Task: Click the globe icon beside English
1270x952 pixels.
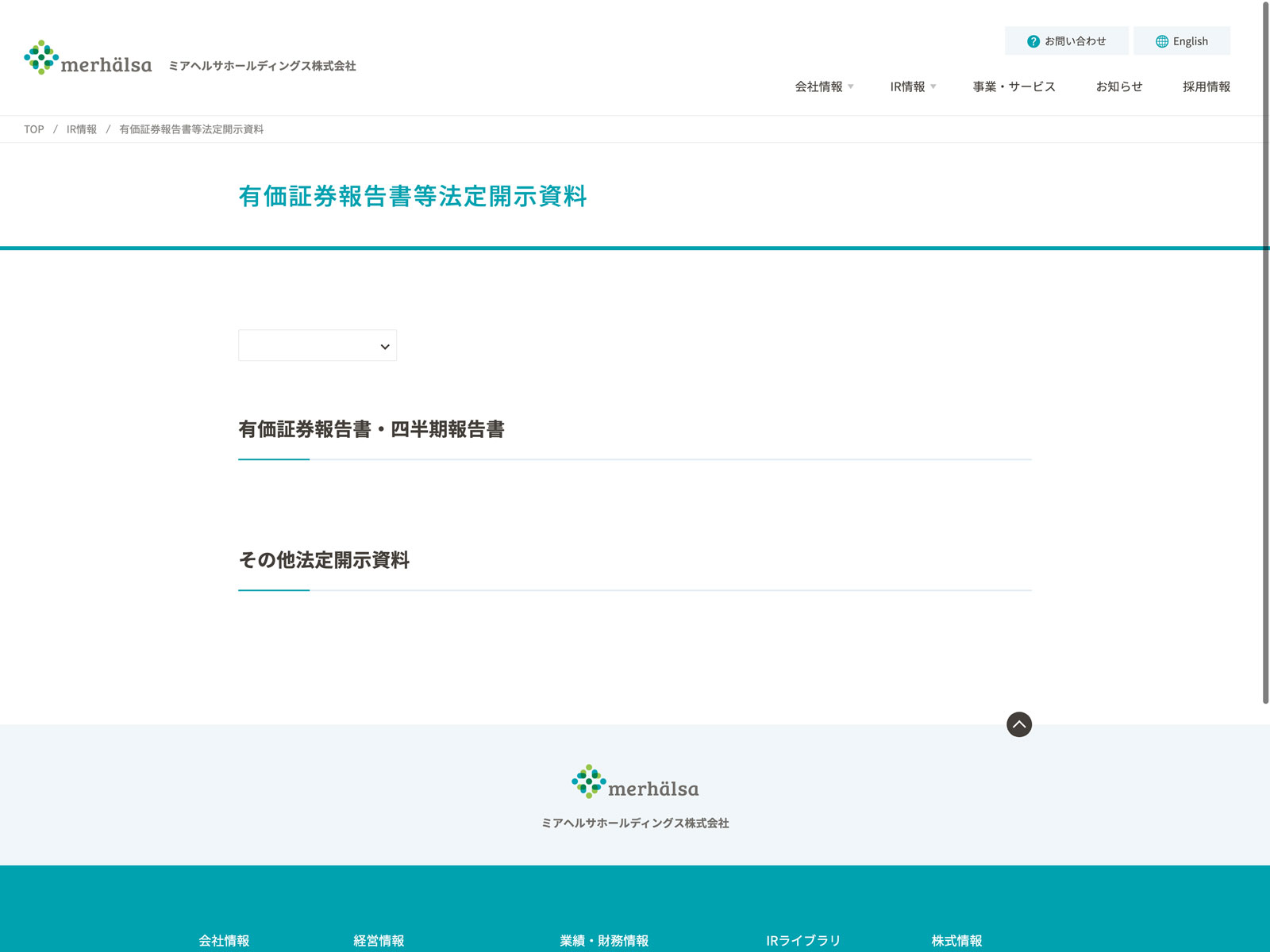Action: click(1161, 41)
